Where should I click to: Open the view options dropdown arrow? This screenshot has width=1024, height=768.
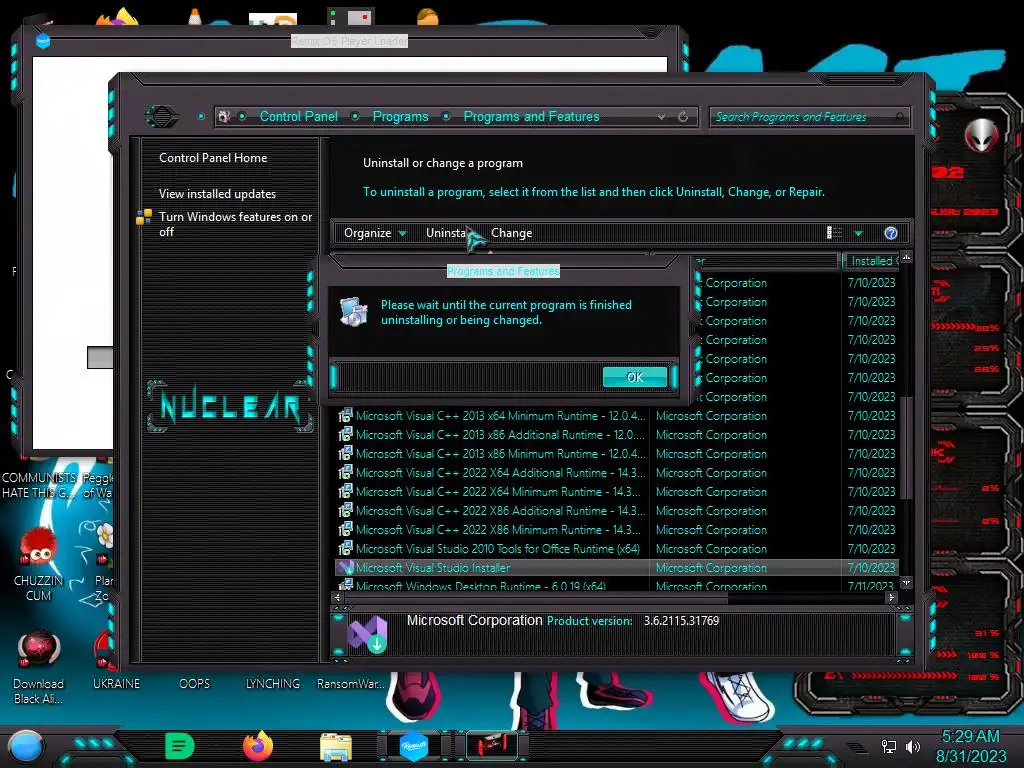coord(858,233)
